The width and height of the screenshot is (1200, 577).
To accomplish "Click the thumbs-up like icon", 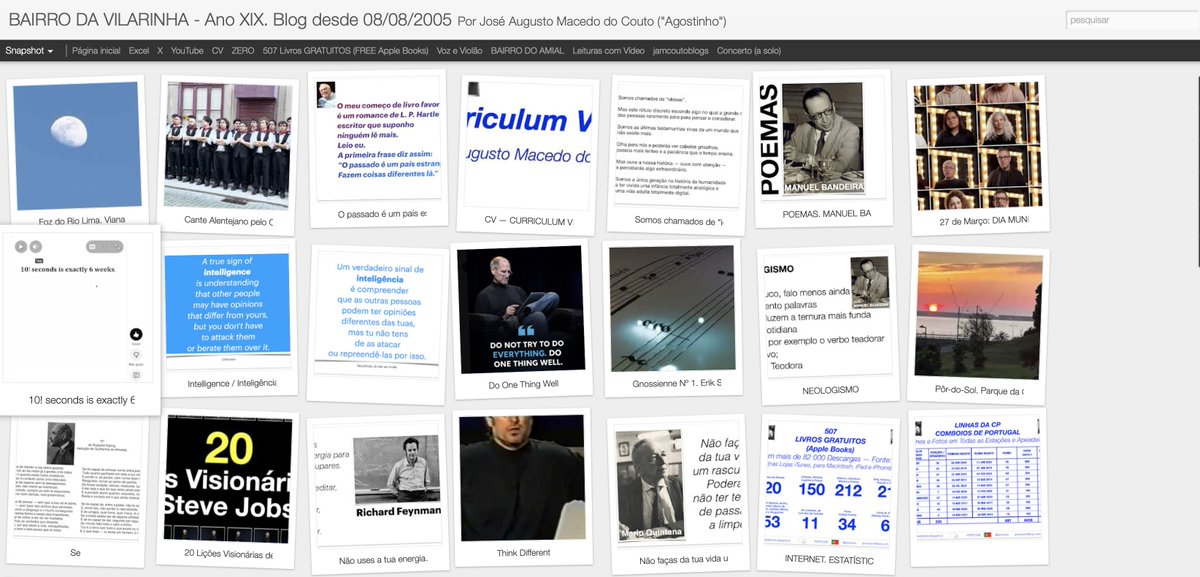I will click(136, 335).
